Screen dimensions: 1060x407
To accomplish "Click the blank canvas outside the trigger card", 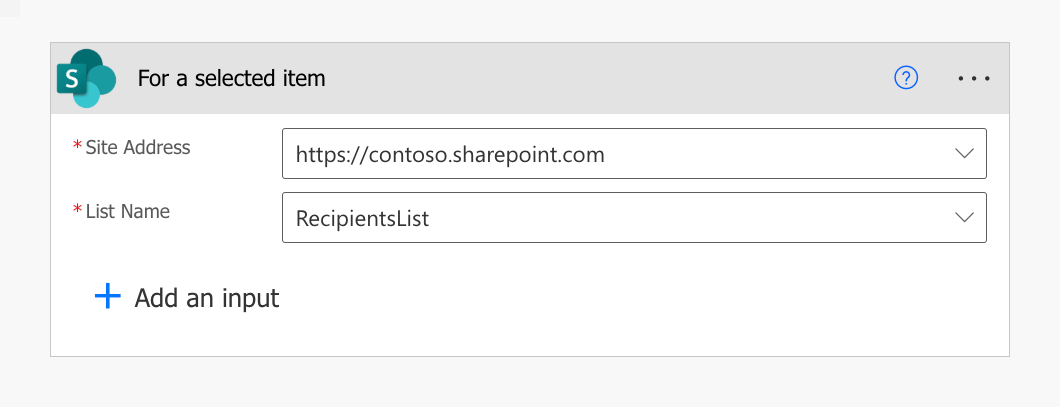I will click(530, 385).
